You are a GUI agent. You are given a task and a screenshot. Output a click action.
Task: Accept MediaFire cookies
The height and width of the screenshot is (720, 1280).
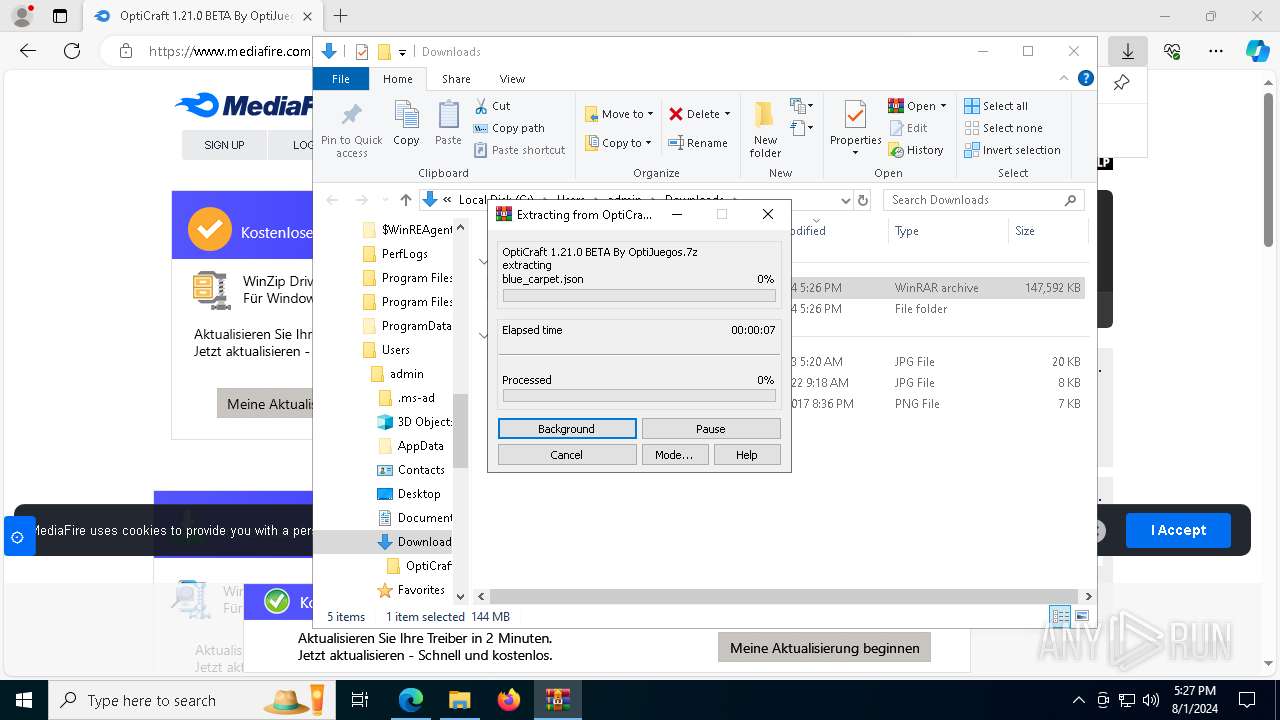pos(1178,530)
